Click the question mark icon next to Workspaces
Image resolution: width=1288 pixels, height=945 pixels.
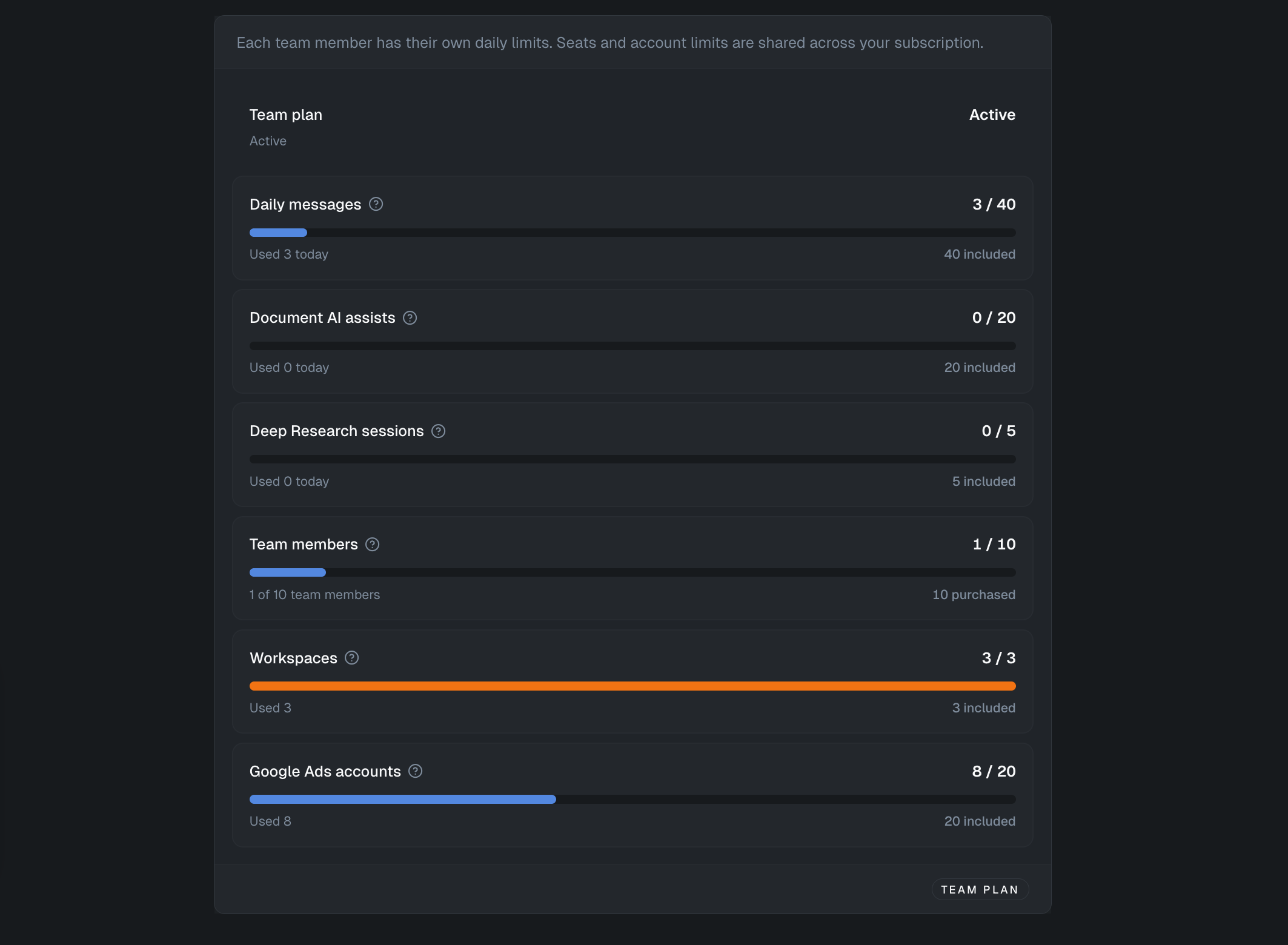tap(352, 658)
